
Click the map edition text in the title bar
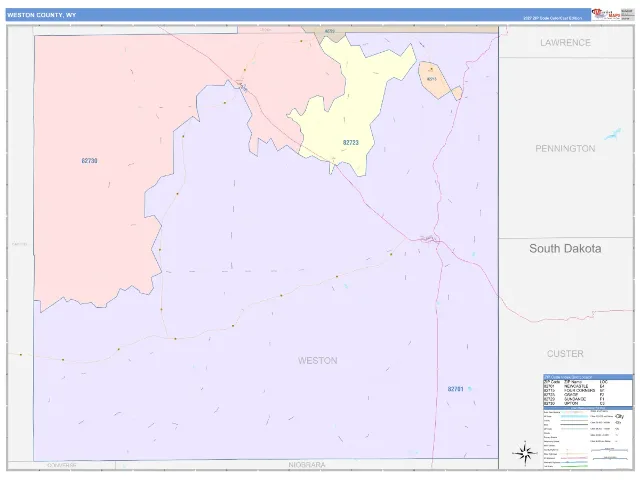click(553, 18)
